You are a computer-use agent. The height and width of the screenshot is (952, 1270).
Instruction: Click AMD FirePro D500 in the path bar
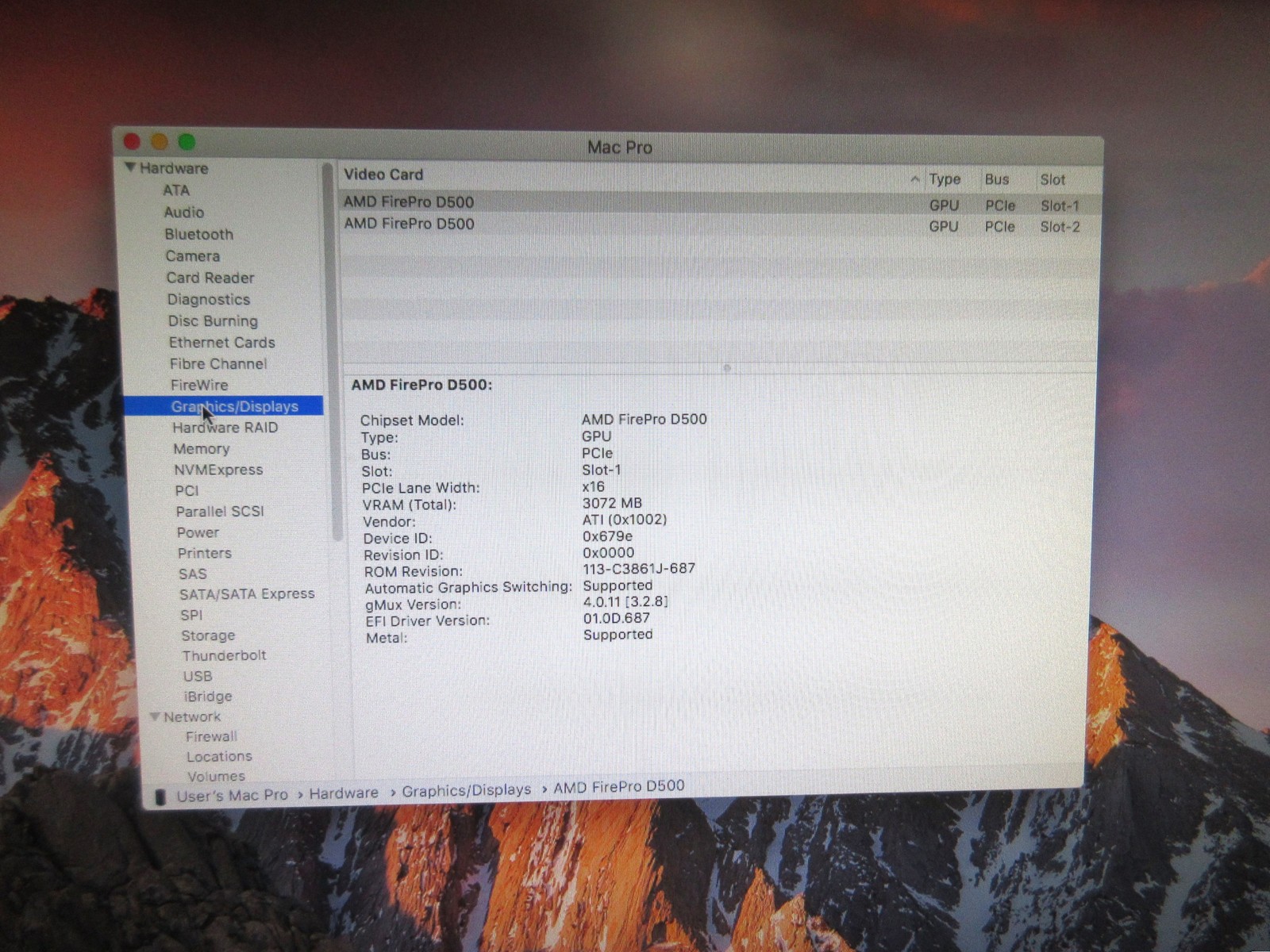[x=618, y=786]
